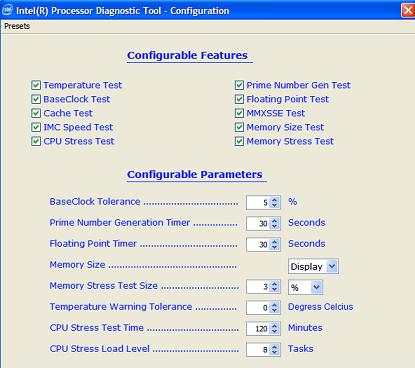Increase CPU Stress Load Level tasks
Image resolution: width=415 pixels, height=370 pixels.
point(274,346)
